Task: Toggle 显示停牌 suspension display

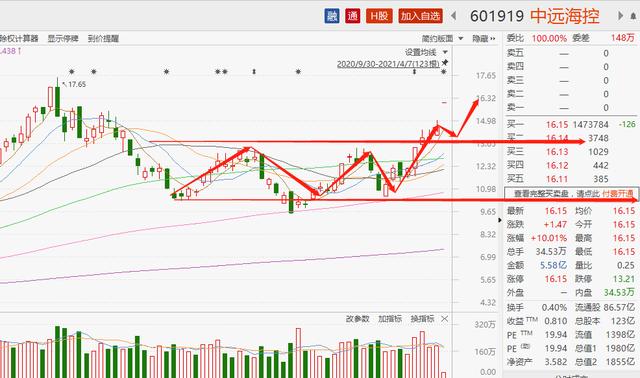Action: point(63,39)
